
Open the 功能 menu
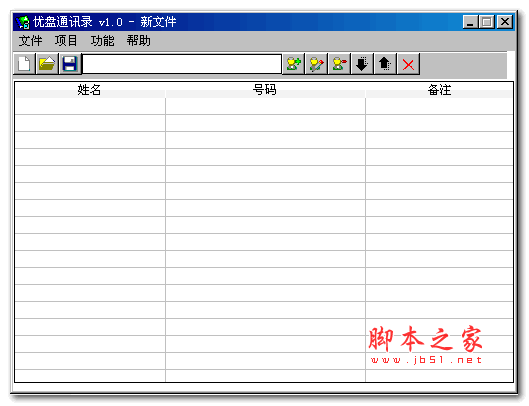pos(102,41)
